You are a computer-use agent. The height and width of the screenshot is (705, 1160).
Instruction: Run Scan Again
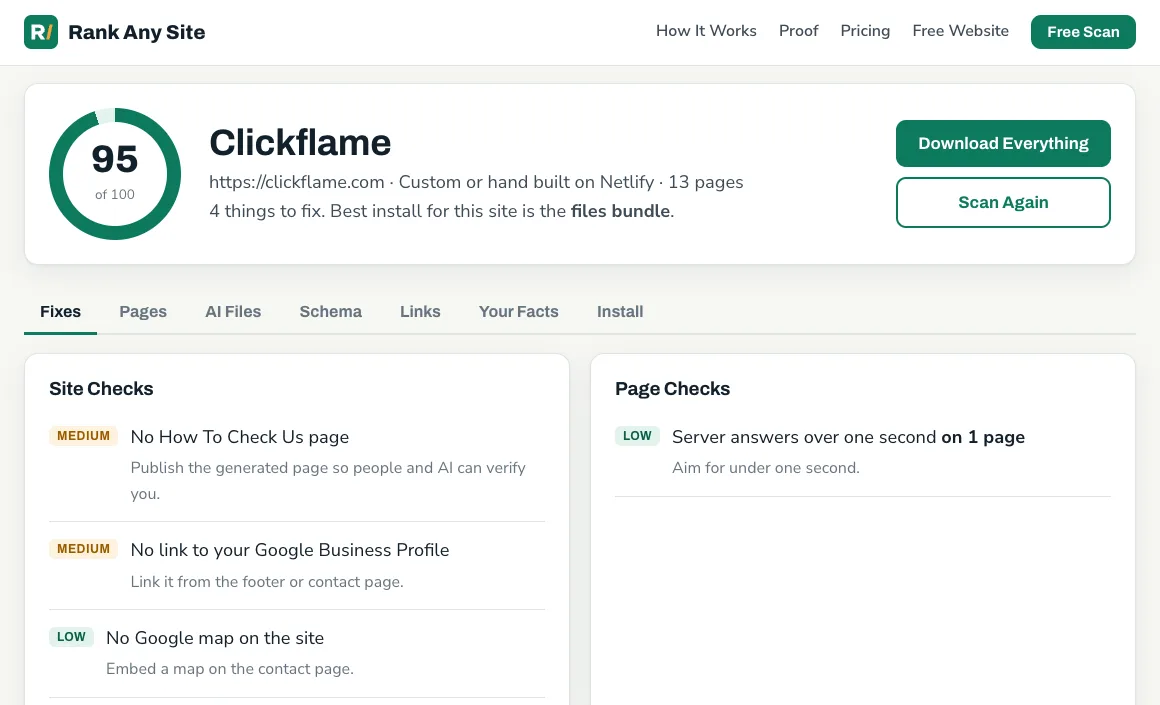click(1003, 202)
